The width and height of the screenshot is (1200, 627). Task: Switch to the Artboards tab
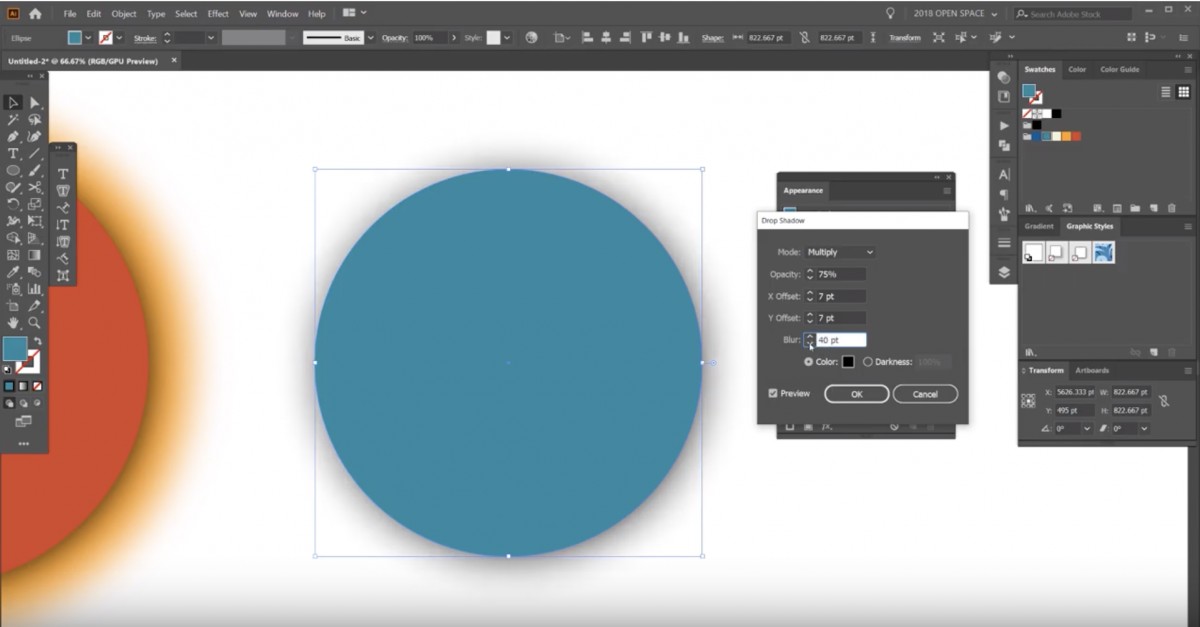(x=1091, y=370)
